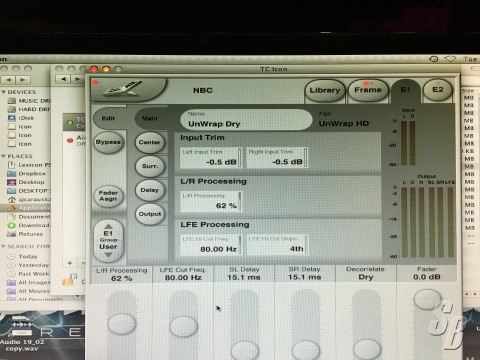This screenshot has height=360, width=480.
Task: Open the Library tab
Action: [x=325, y=90]
